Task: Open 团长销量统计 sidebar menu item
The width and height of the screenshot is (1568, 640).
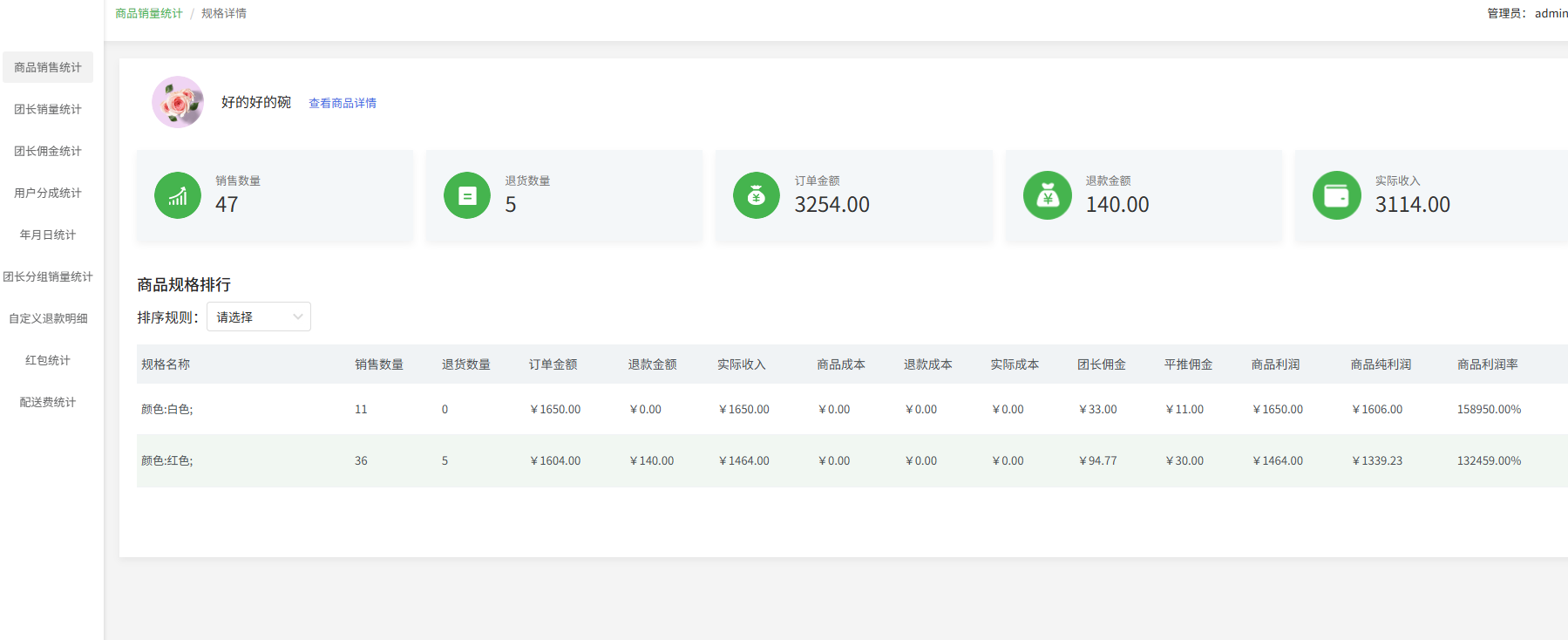Action: point(48,109)
